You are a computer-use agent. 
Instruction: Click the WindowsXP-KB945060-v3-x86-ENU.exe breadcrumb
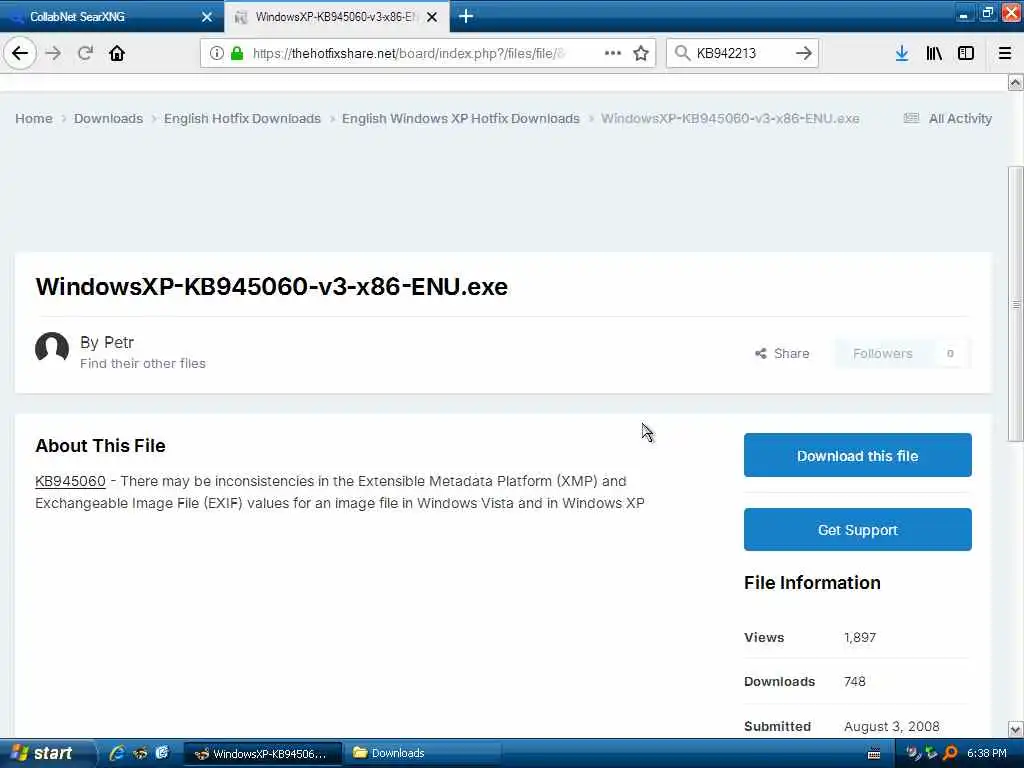click(x=730, y=118)
